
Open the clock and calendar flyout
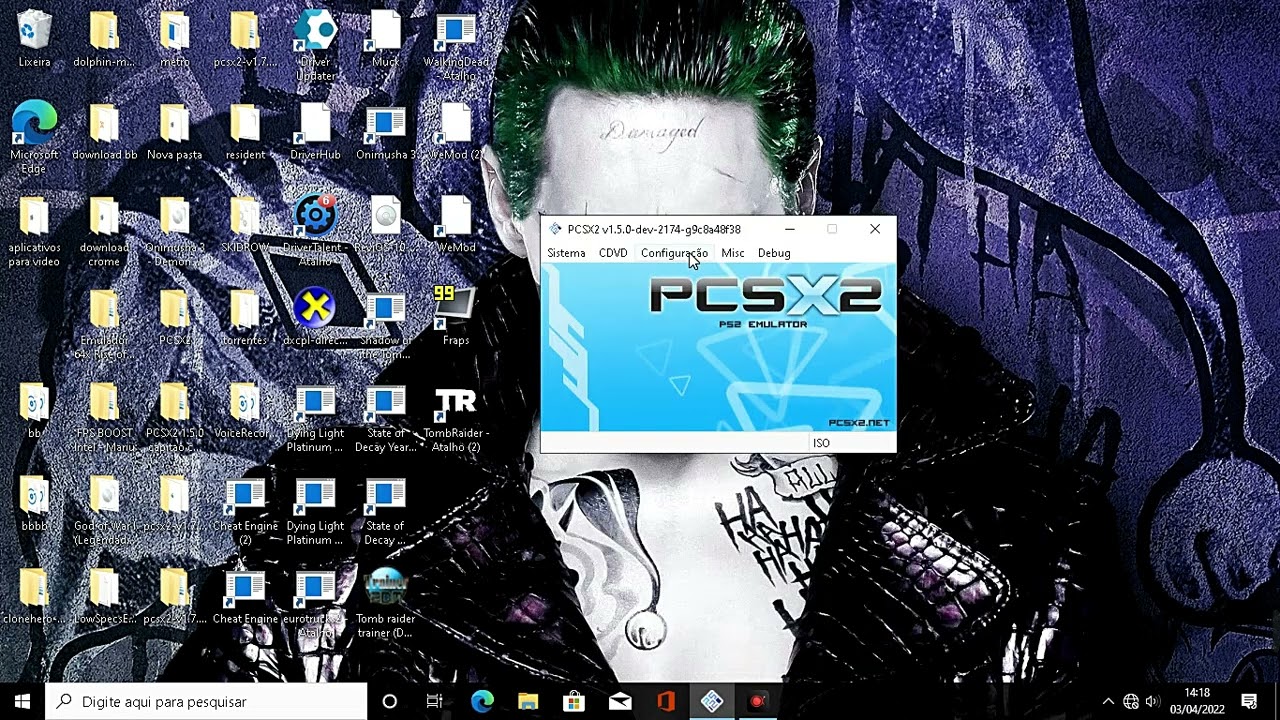click(x=1197, y=701)
